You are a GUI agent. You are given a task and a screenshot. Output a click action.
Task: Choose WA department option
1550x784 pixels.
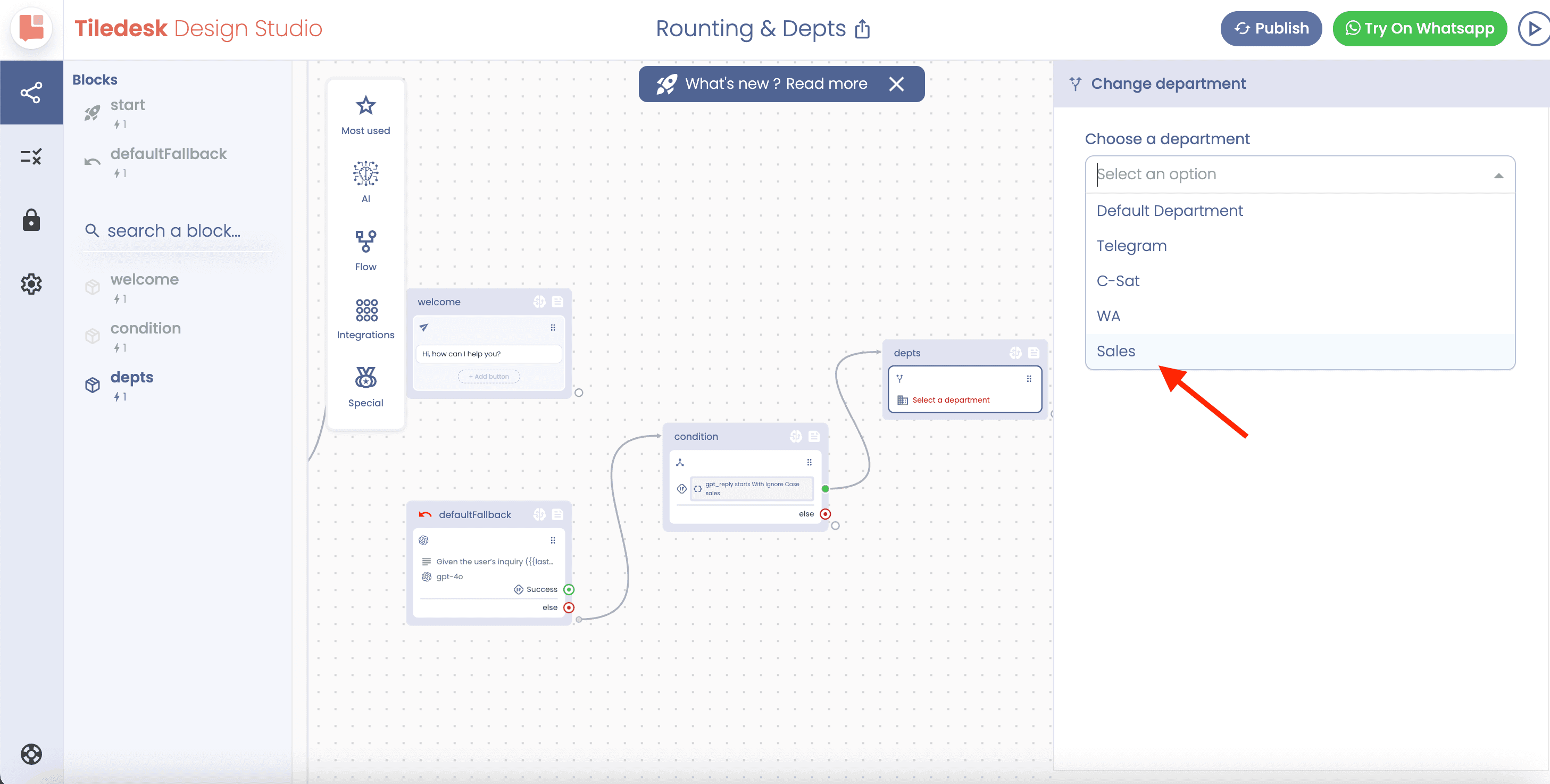(x=1299, y=316)
